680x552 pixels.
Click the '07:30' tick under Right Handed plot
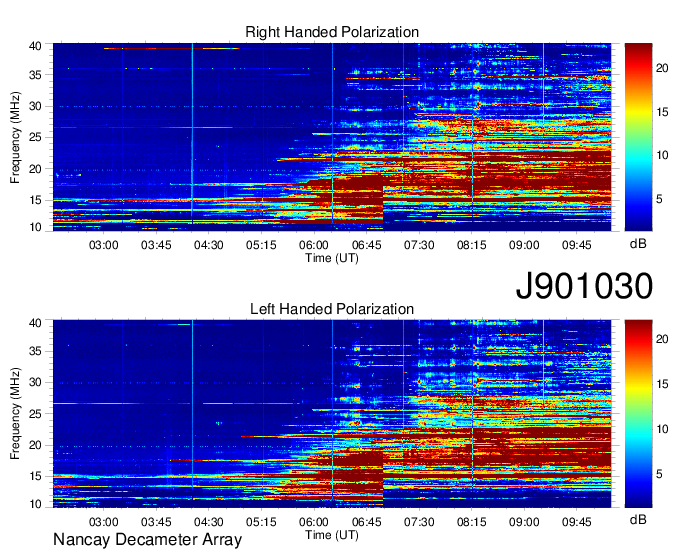tap(419, 245)
